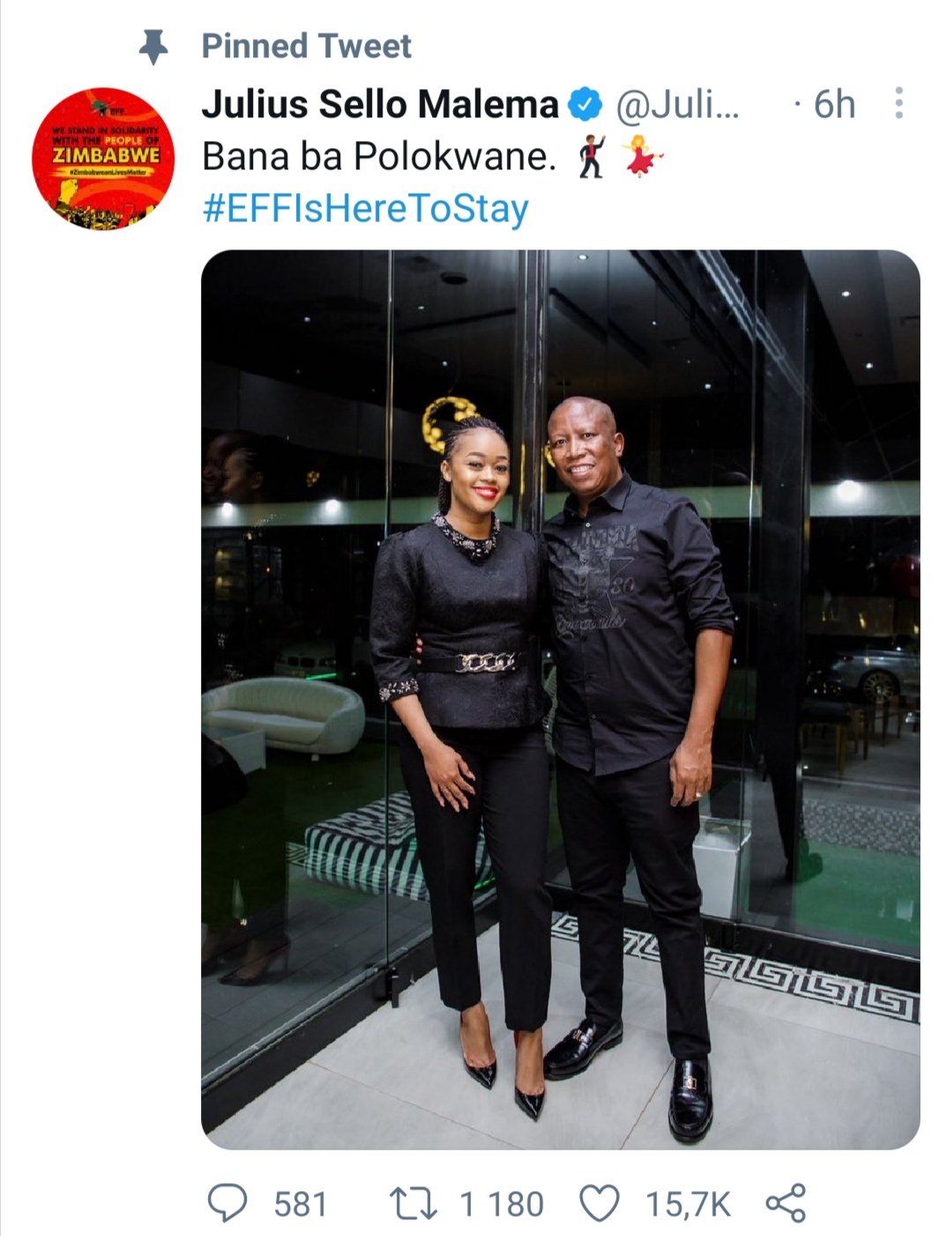Tap the retweet arrows icon
The image size is (952, 1236).
pyautogui.click(x=413, y=1204)
